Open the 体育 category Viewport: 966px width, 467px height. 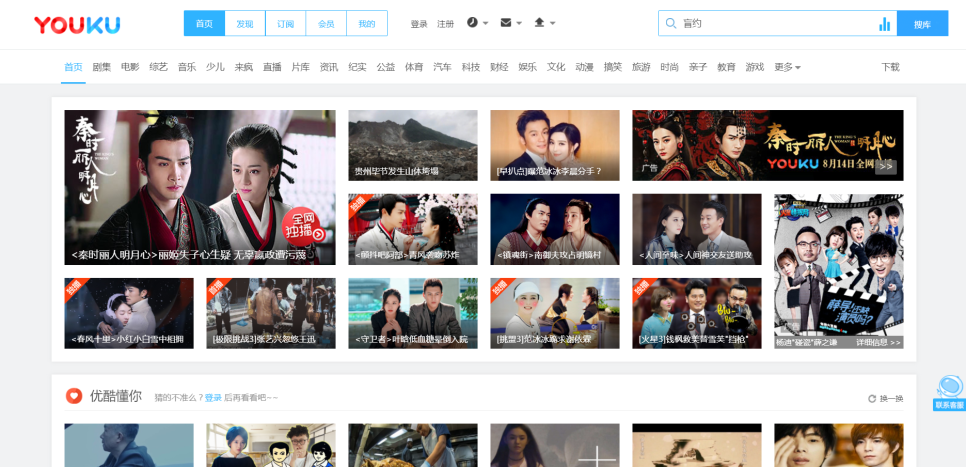(414, 67)
